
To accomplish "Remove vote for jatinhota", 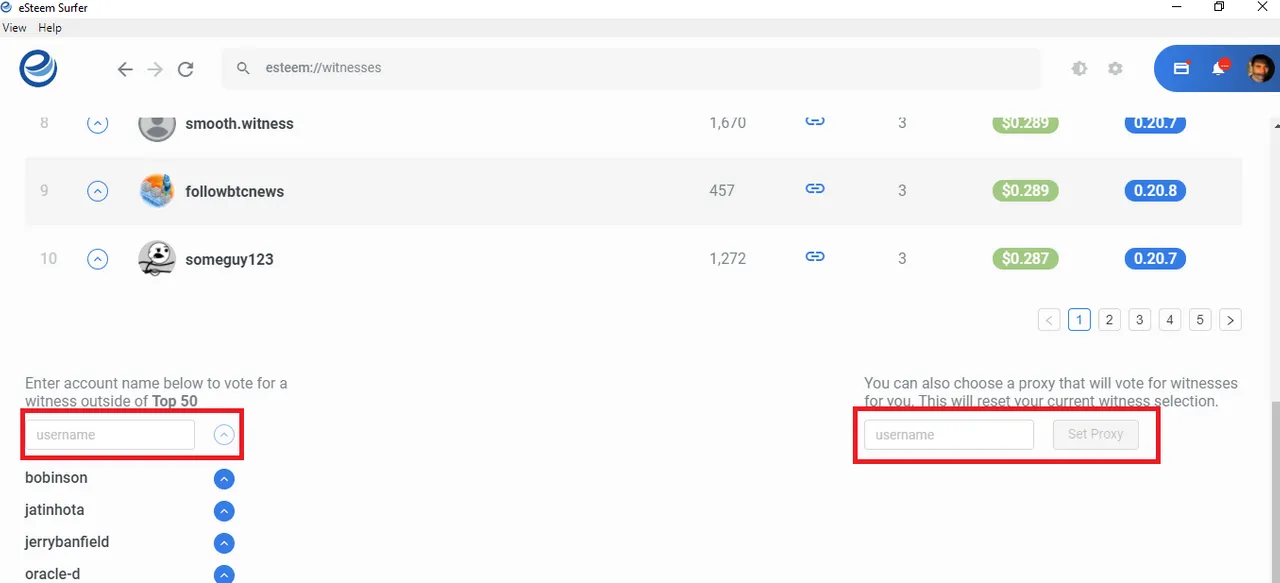I will (x=224, y=511).
